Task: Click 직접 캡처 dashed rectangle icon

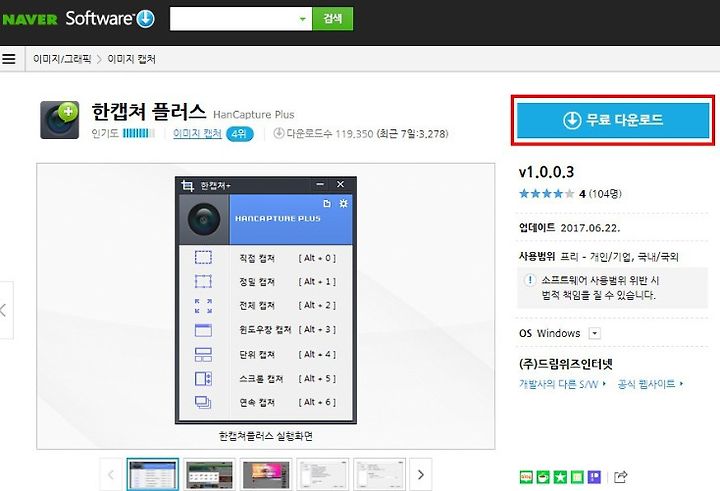Action: 203,257
